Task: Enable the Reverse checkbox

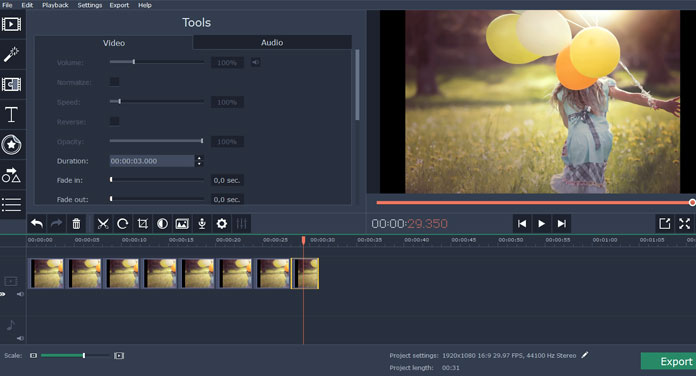Action: (115, 121)
